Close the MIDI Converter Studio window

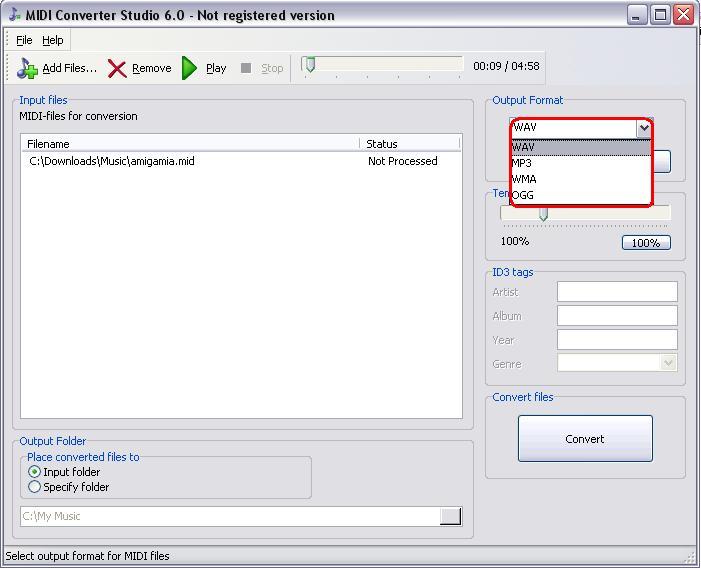tap(684, 15)
